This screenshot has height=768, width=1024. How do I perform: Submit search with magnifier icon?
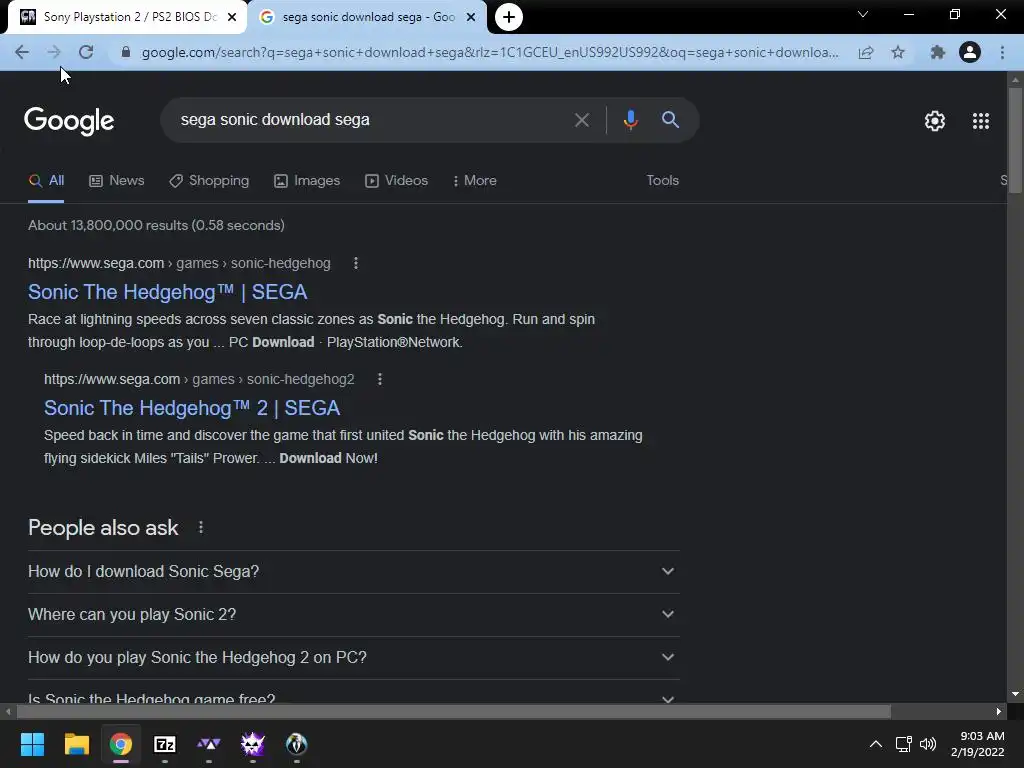tap(670, 120)
